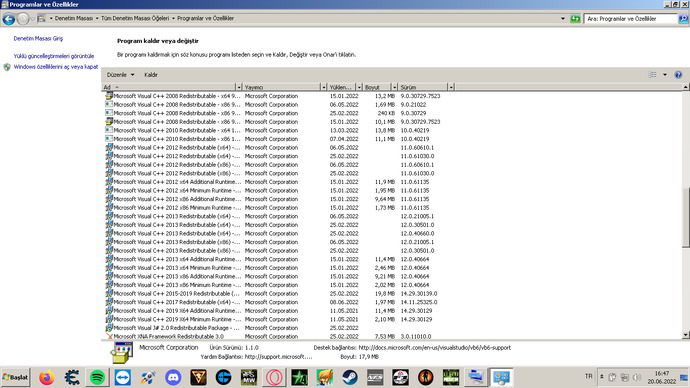
Task: Select Visual C++ 2015-2019 Redistributable row
Action: click(x=176, y=294)
